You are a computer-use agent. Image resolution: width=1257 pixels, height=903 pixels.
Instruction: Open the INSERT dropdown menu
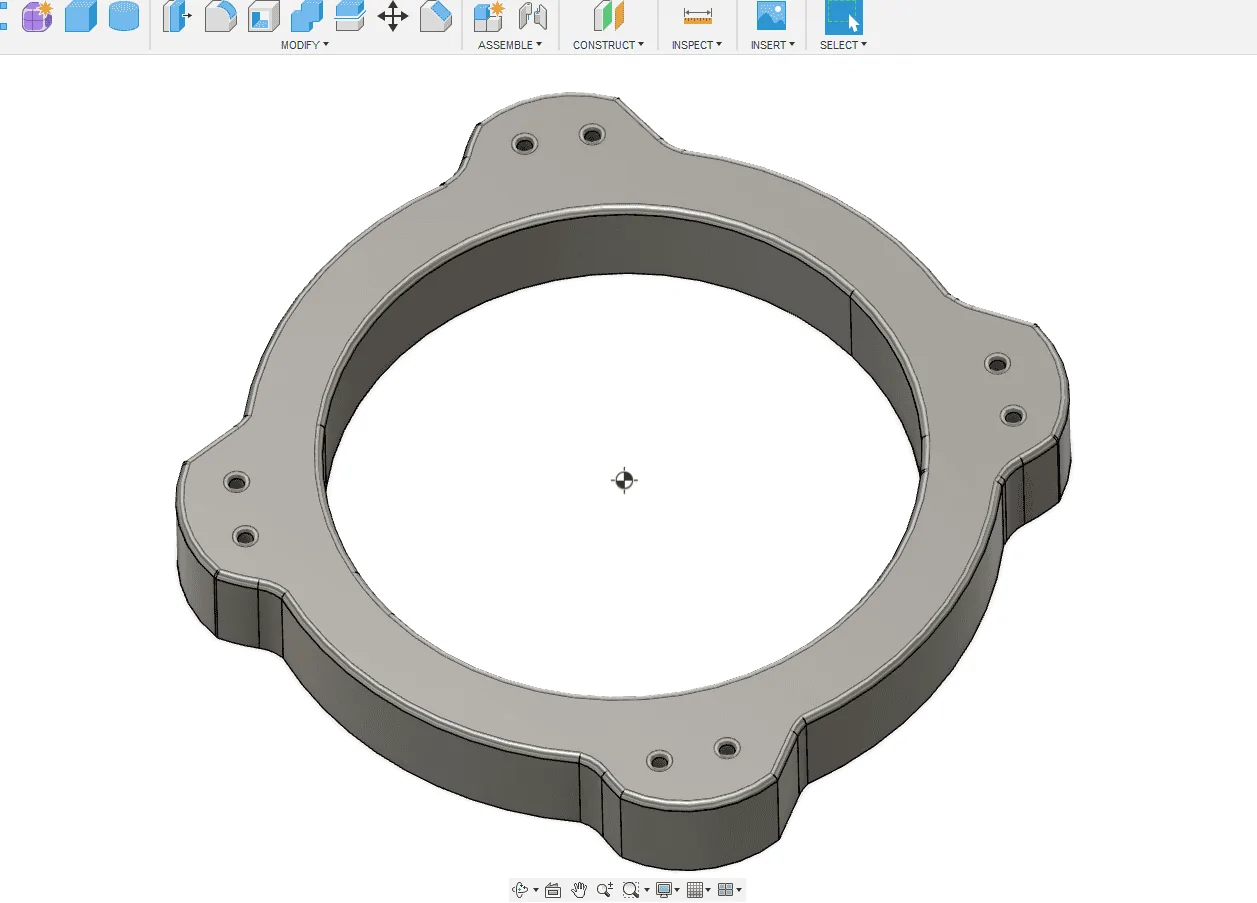773,45
